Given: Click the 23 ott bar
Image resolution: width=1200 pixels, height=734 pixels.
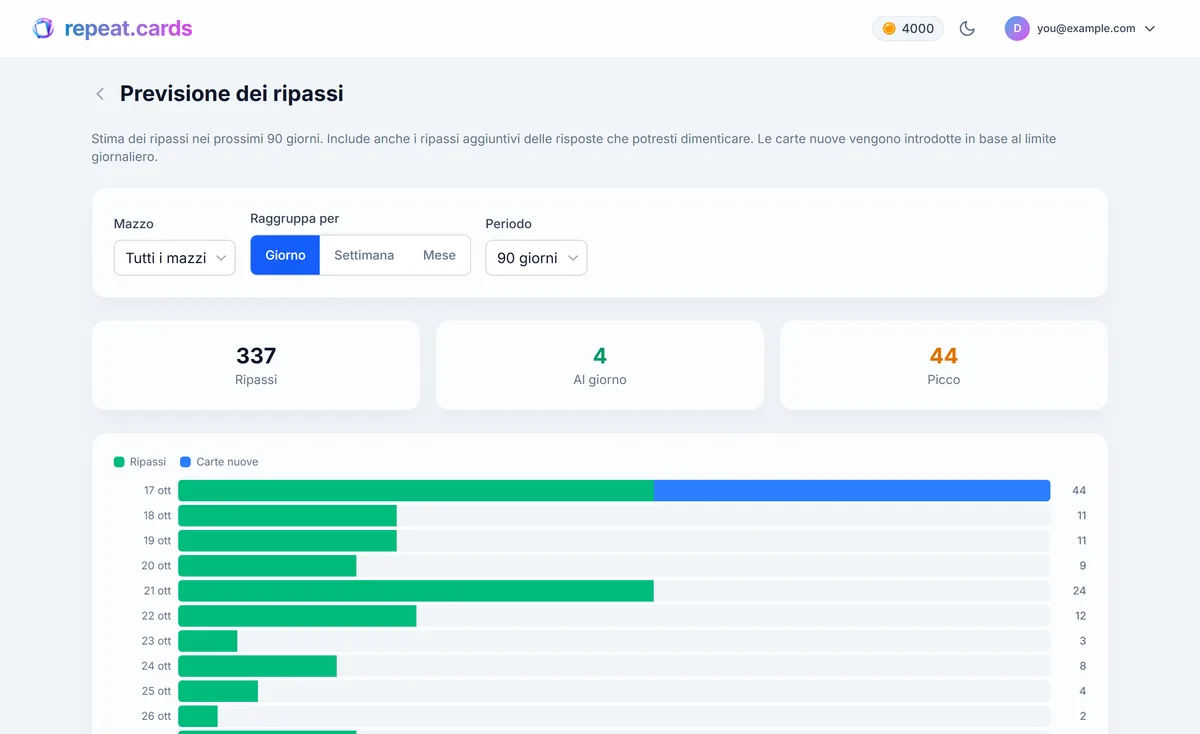Looking at the screenshot, I should 208,641.
